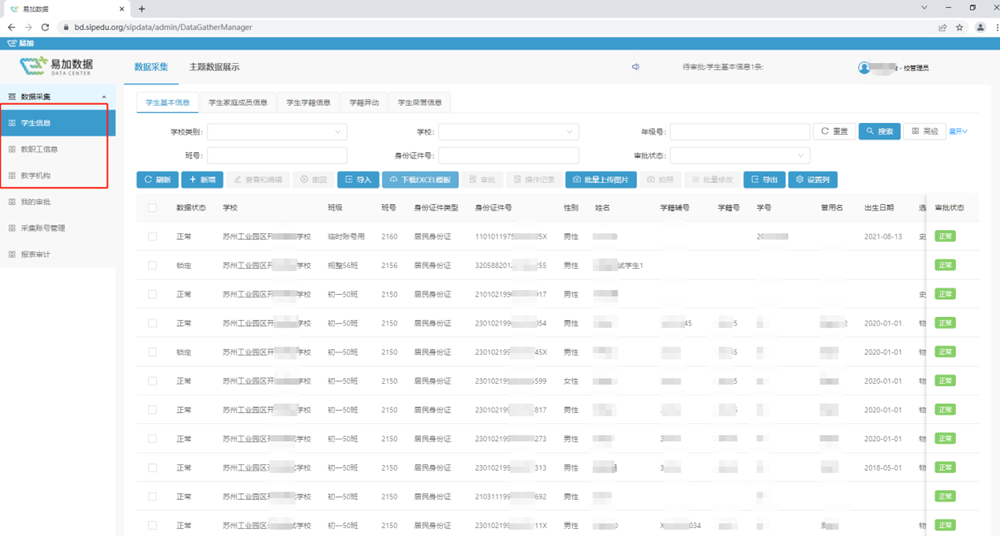Click the 规整56班 class cell

tap(342, 265)
